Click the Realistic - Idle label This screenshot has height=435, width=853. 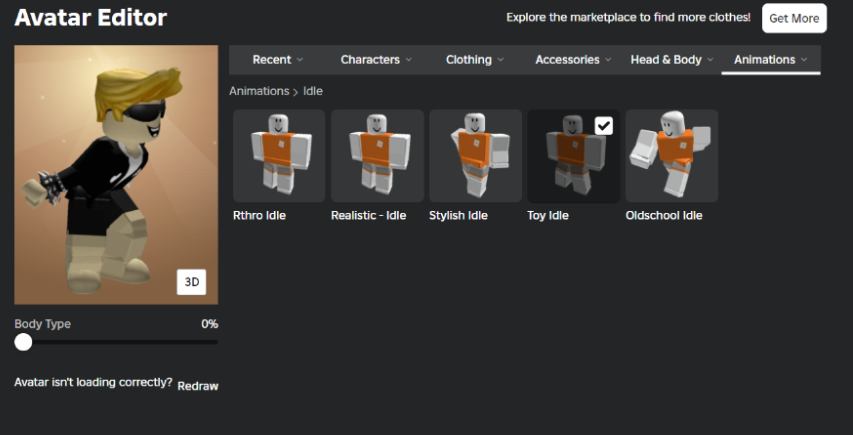(x=368, y=215)
